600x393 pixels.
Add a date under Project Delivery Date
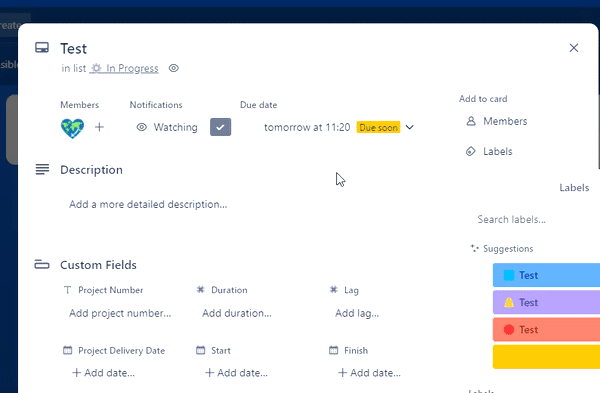coord(104,373)
